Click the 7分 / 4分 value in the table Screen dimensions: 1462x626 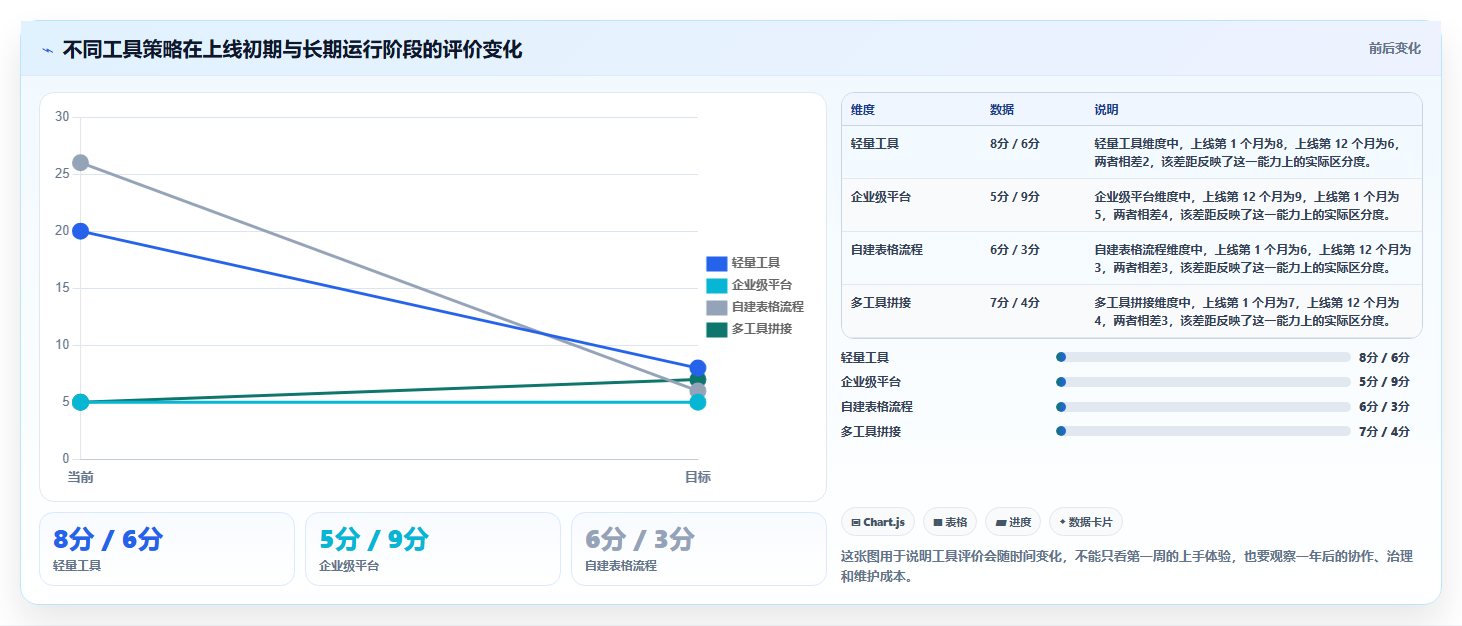pos(1015,303)
